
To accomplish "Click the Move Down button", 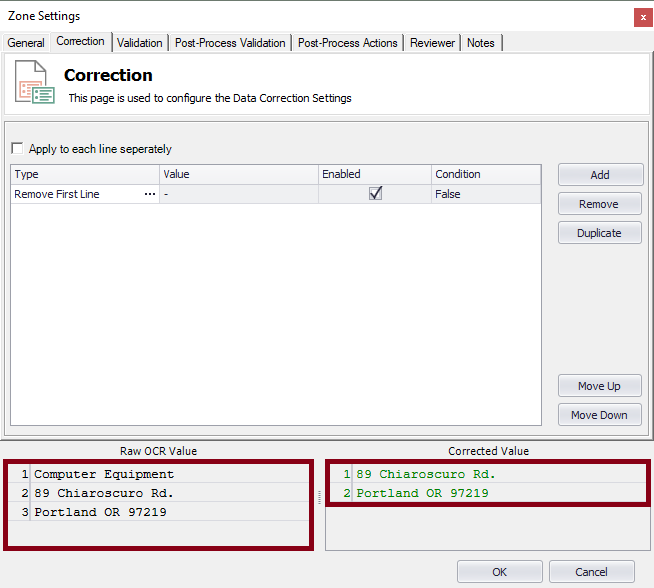I will tap(599, 415).
